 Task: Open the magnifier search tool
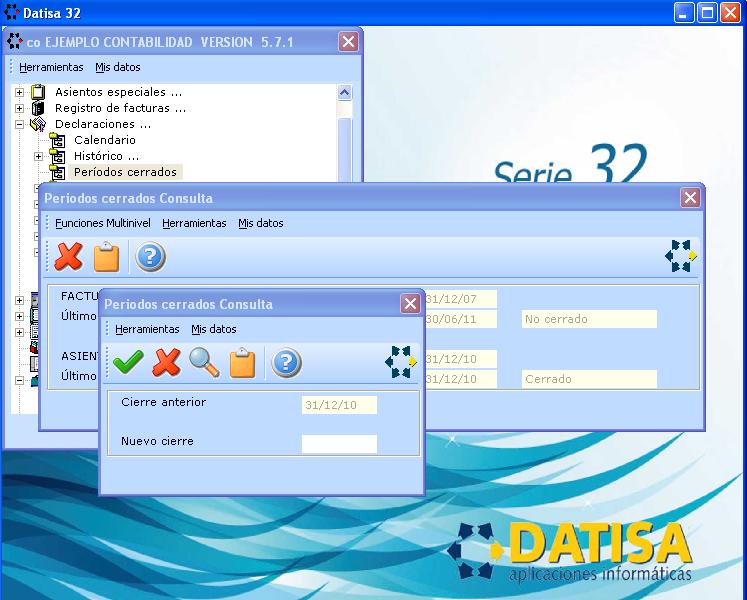pos(204,363)
